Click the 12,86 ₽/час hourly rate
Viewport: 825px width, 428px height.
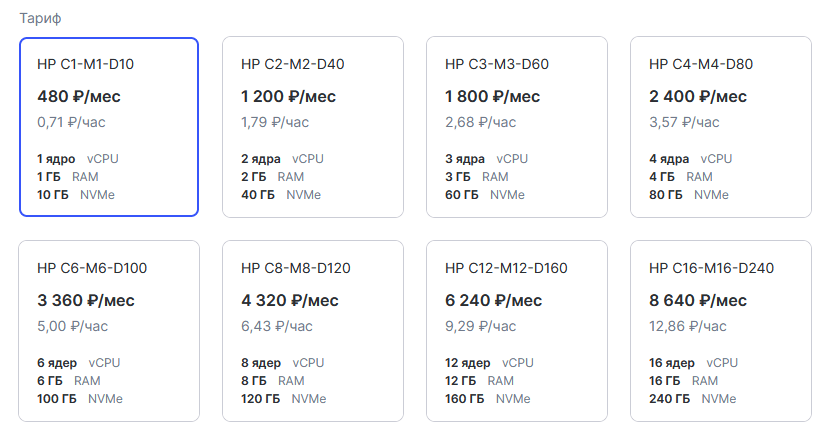(688, 325)
